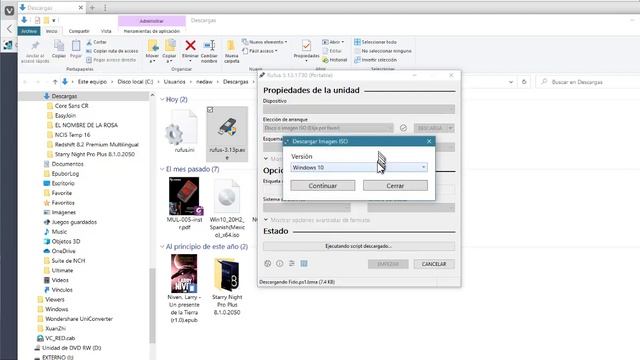Open Documentos in navigation pane
This screenshot has width=640, height=360.
67,164
